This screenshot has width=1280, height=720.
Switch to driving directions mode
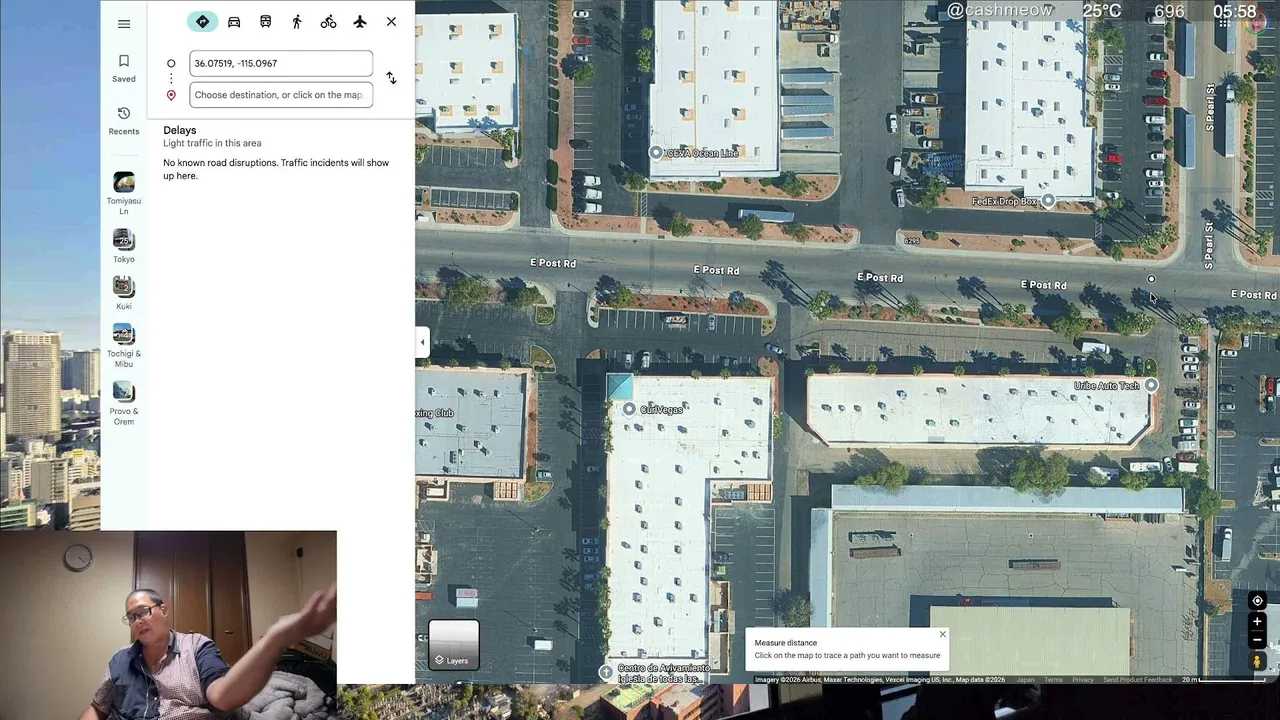point(234,22)
